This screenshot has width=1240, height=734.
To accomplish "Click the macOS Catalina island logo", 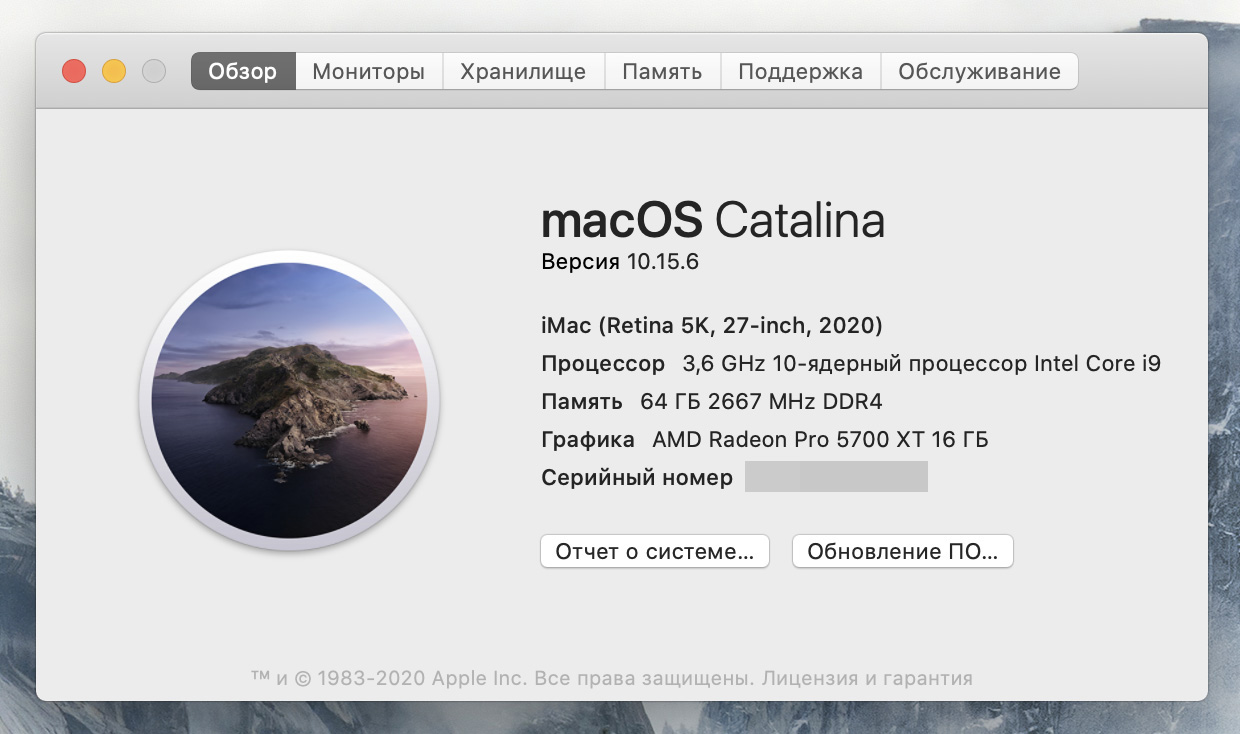I will pos(289,400).
